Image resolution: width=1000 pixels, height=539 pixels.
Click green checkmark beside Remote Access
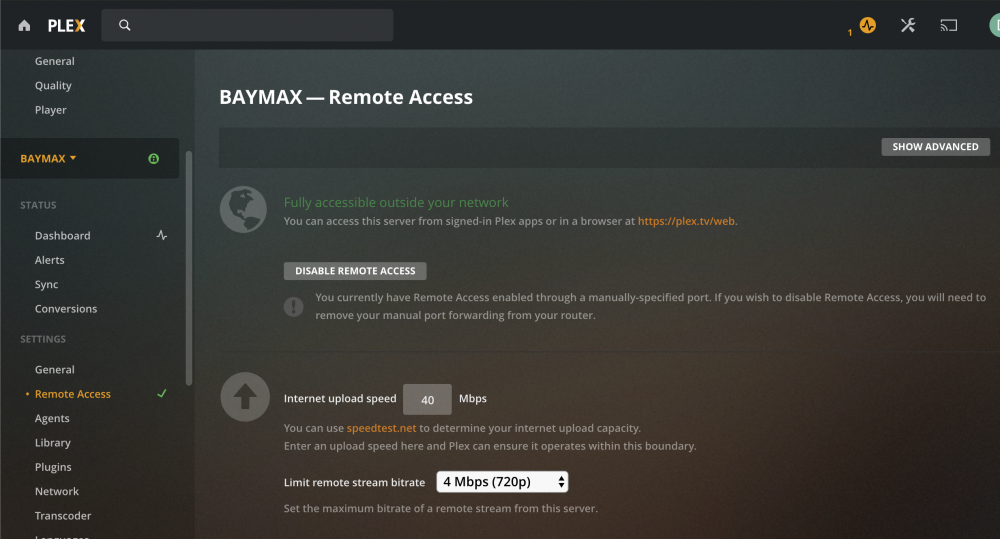coord(162,394)
